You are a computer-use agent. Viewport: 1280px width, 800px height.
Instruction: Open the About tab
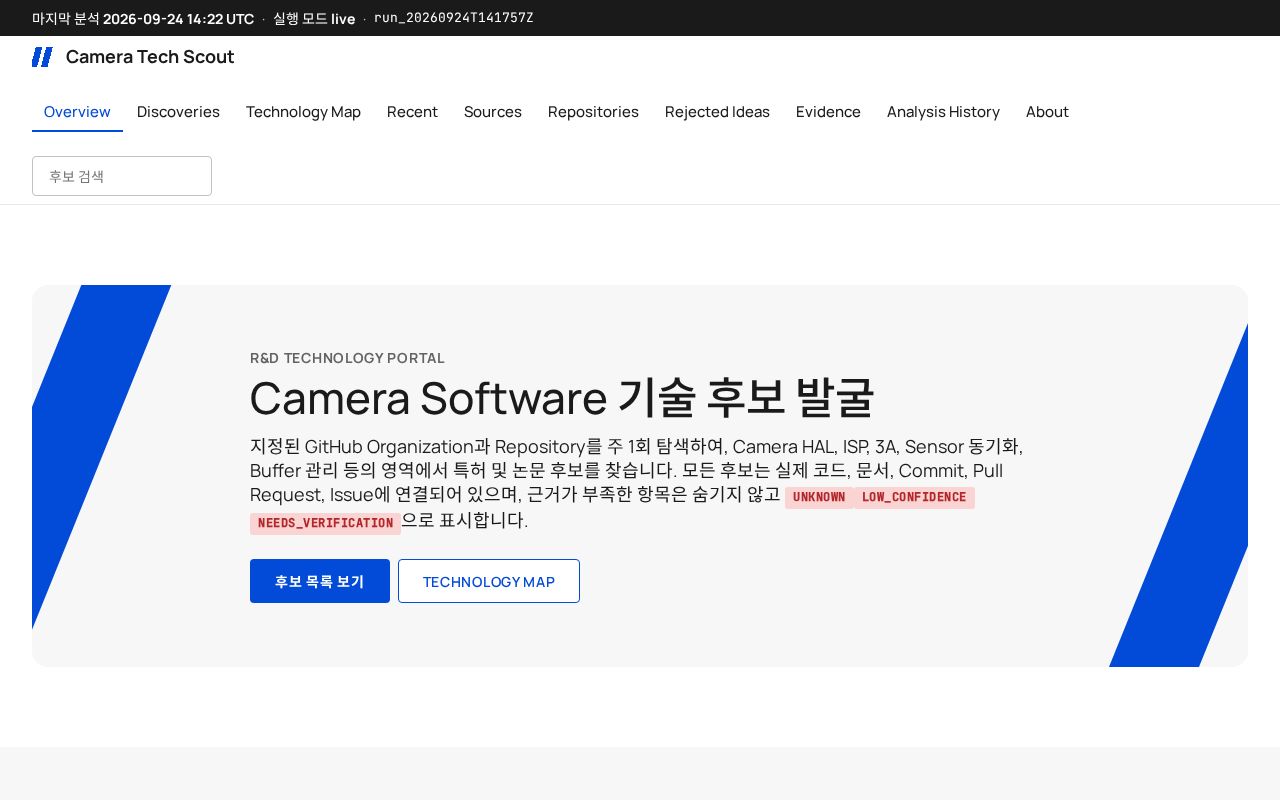1047,112
